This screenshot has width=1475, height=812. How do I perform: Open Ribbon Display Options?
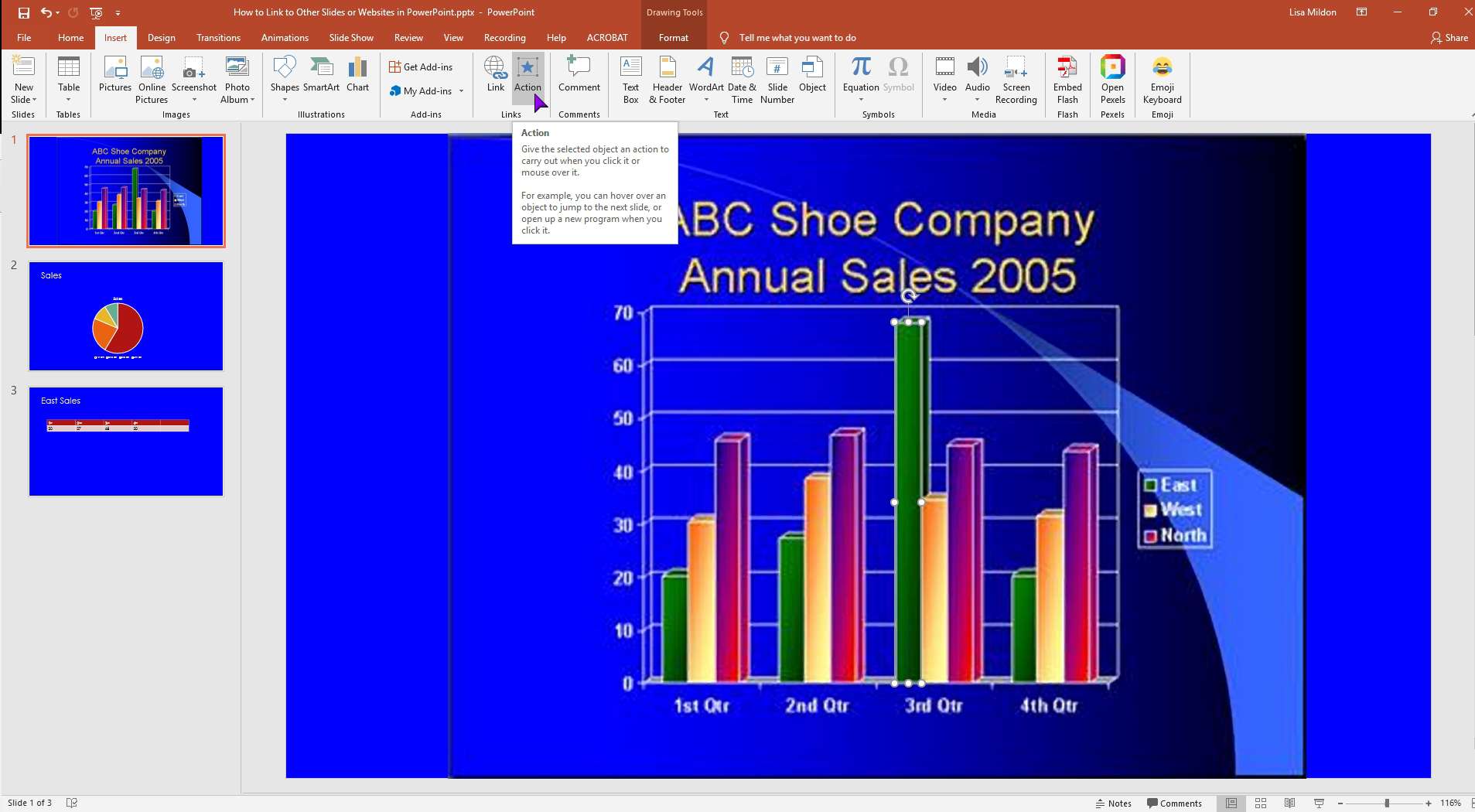tap(1362, 12)
